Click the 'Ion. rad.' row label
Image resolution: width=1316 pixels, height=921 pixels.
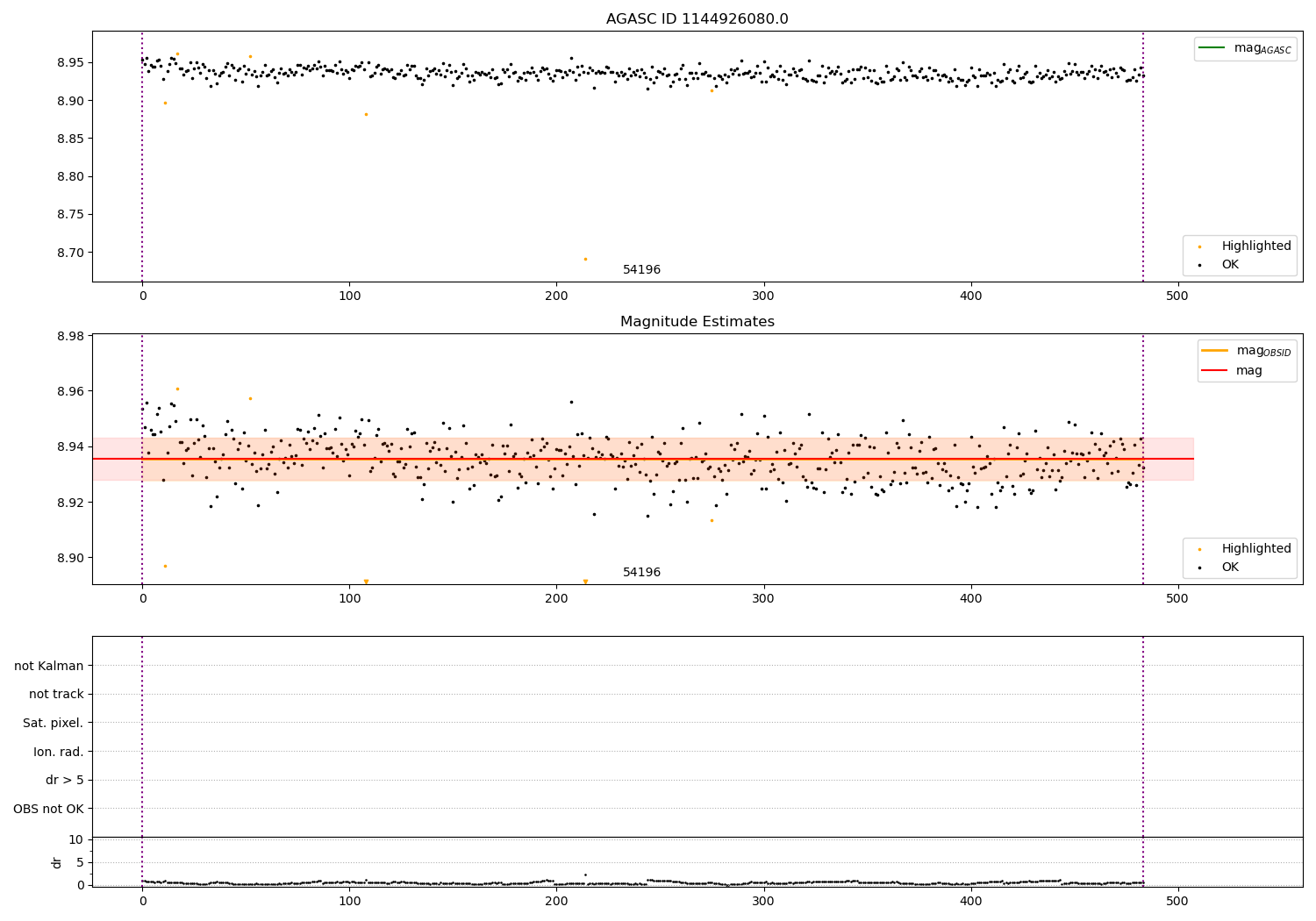point(59,752)
